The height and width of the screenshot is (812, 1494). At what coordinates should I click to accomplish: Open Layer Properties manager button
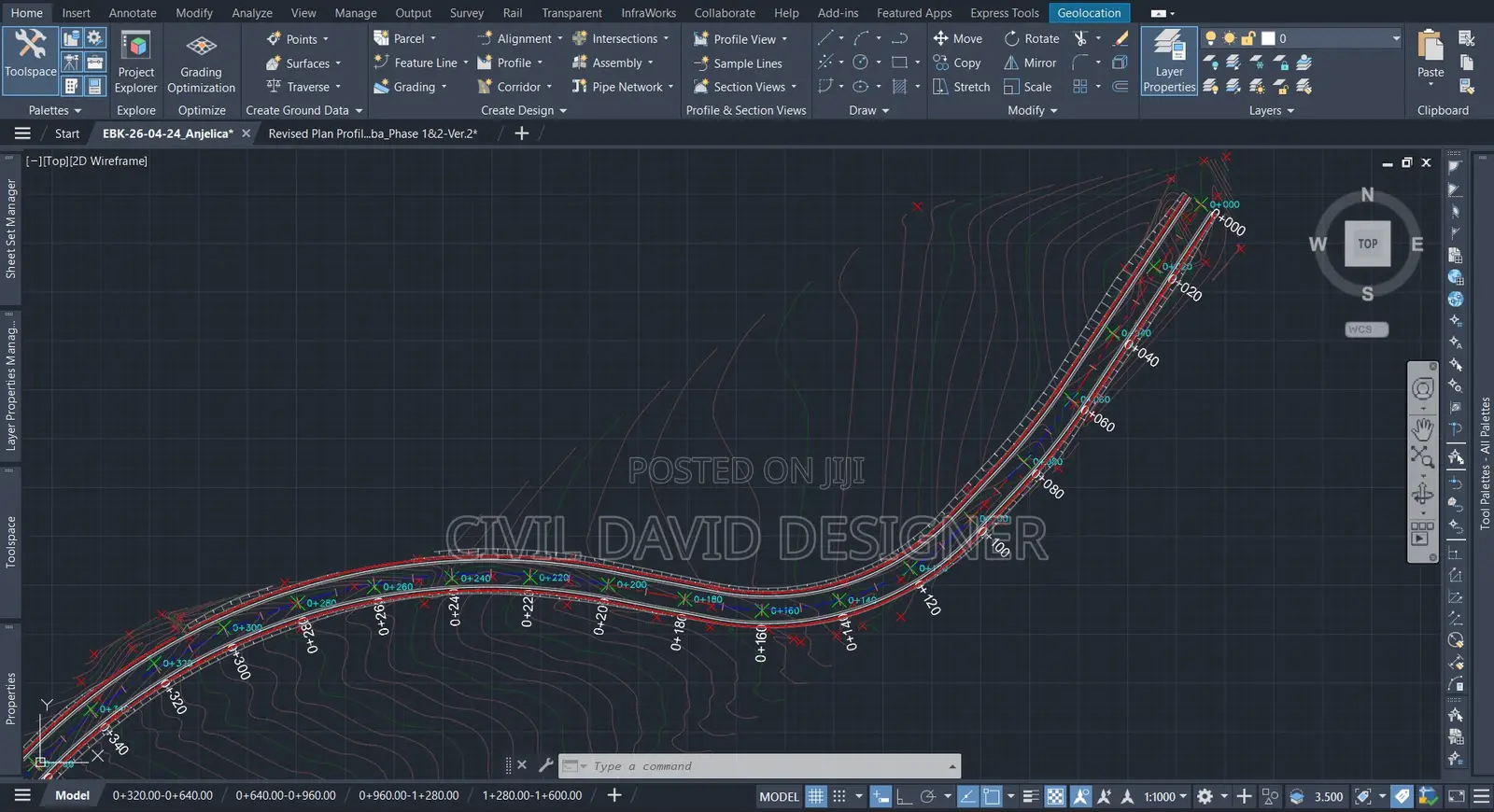pos(1169,62)
